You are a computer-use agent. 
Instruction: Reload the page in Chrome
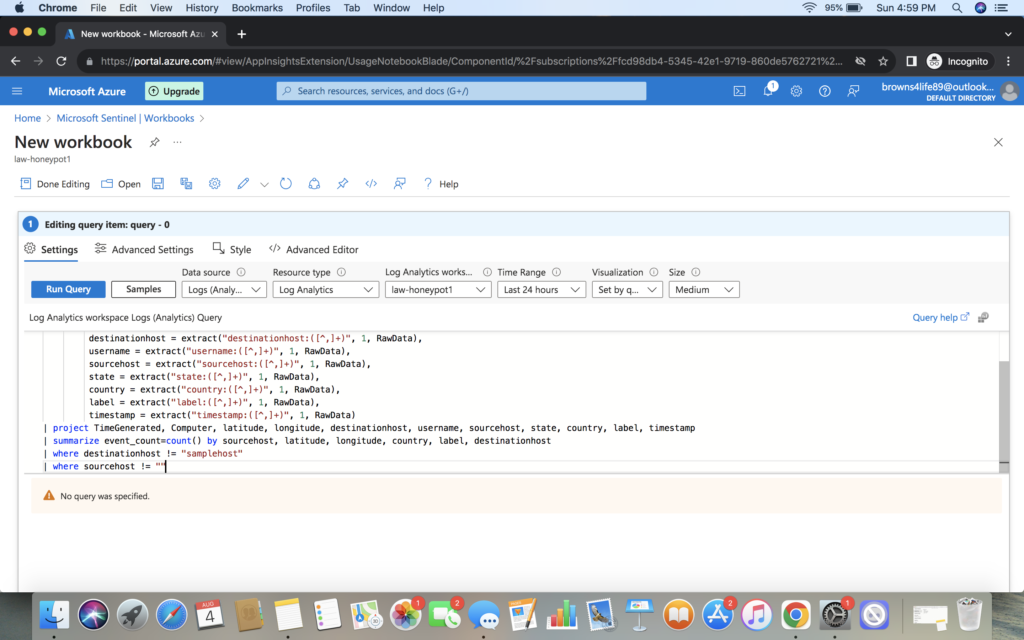(x=61, y=61)
